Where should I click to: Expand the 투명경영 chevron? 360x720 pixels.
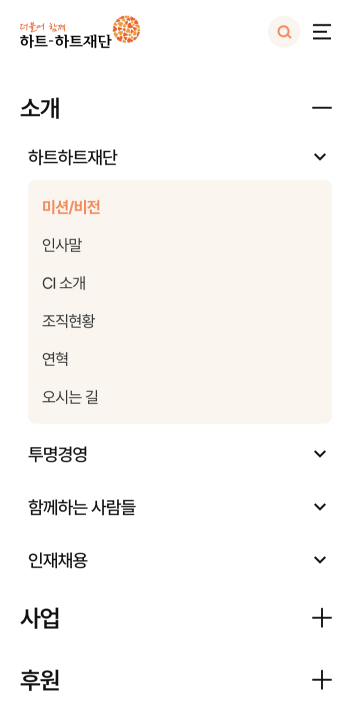point(320,454)
